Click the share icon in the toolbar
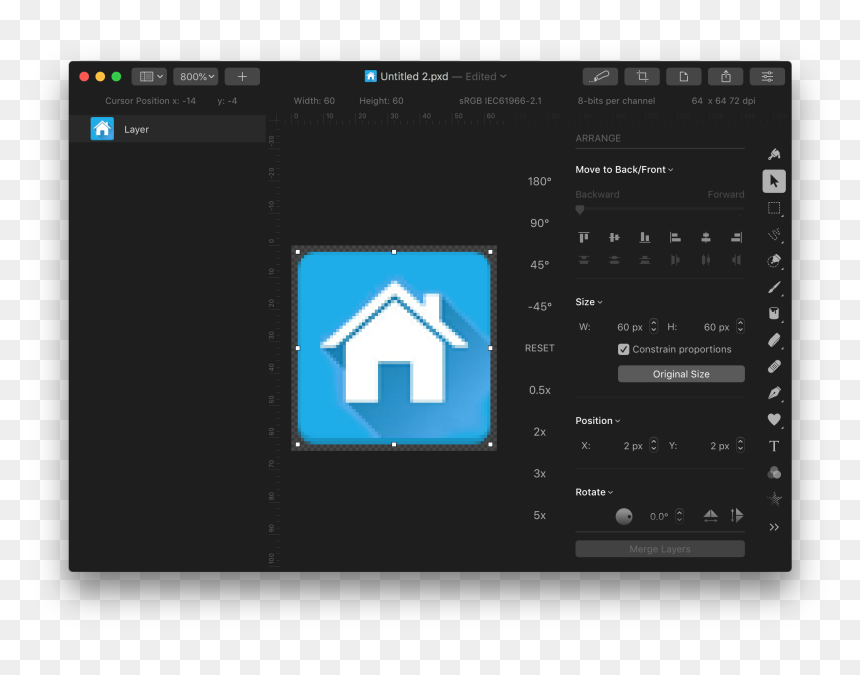The image size is (860, 675). click(x=726, y=76)
